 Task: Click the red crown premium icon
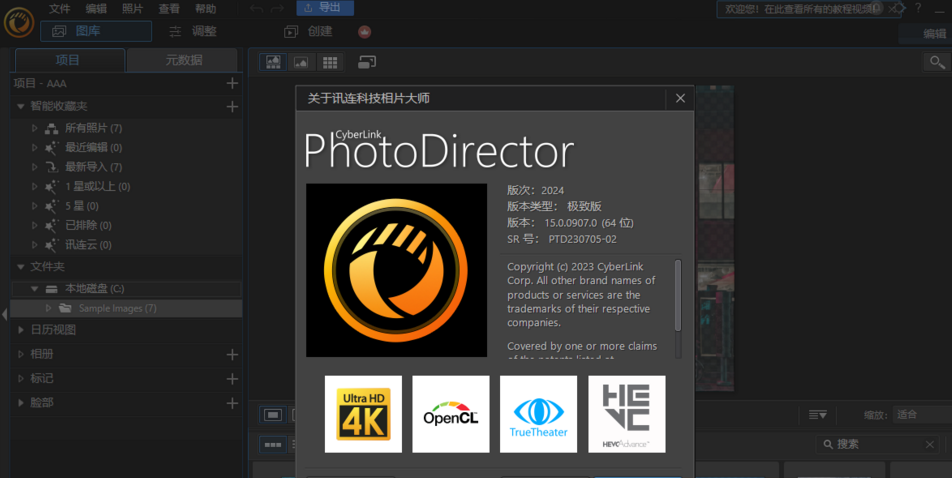(364, 32)
